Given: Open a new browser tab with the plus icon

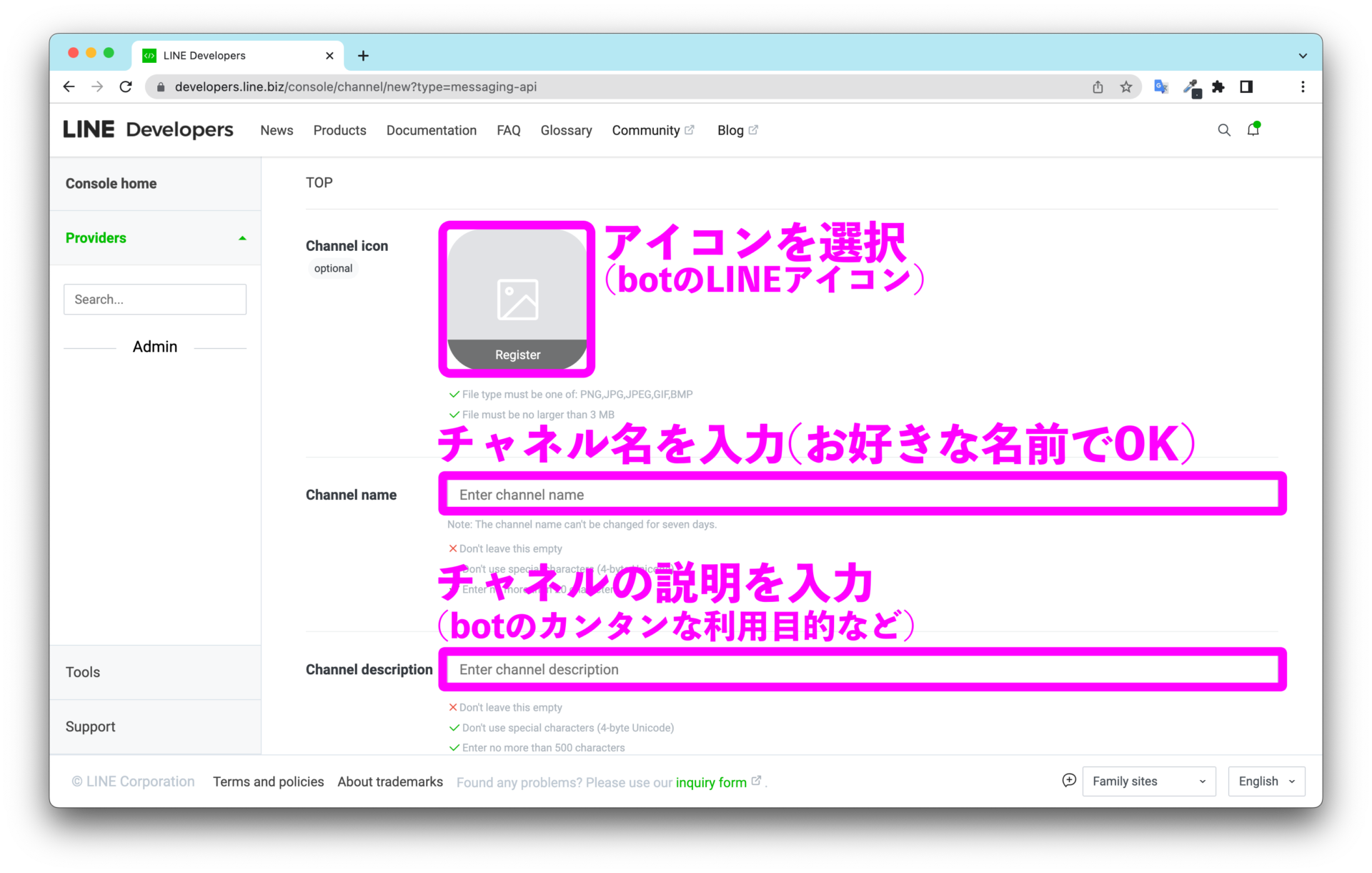Looking at the screenshot, I should tap(363, 56).
